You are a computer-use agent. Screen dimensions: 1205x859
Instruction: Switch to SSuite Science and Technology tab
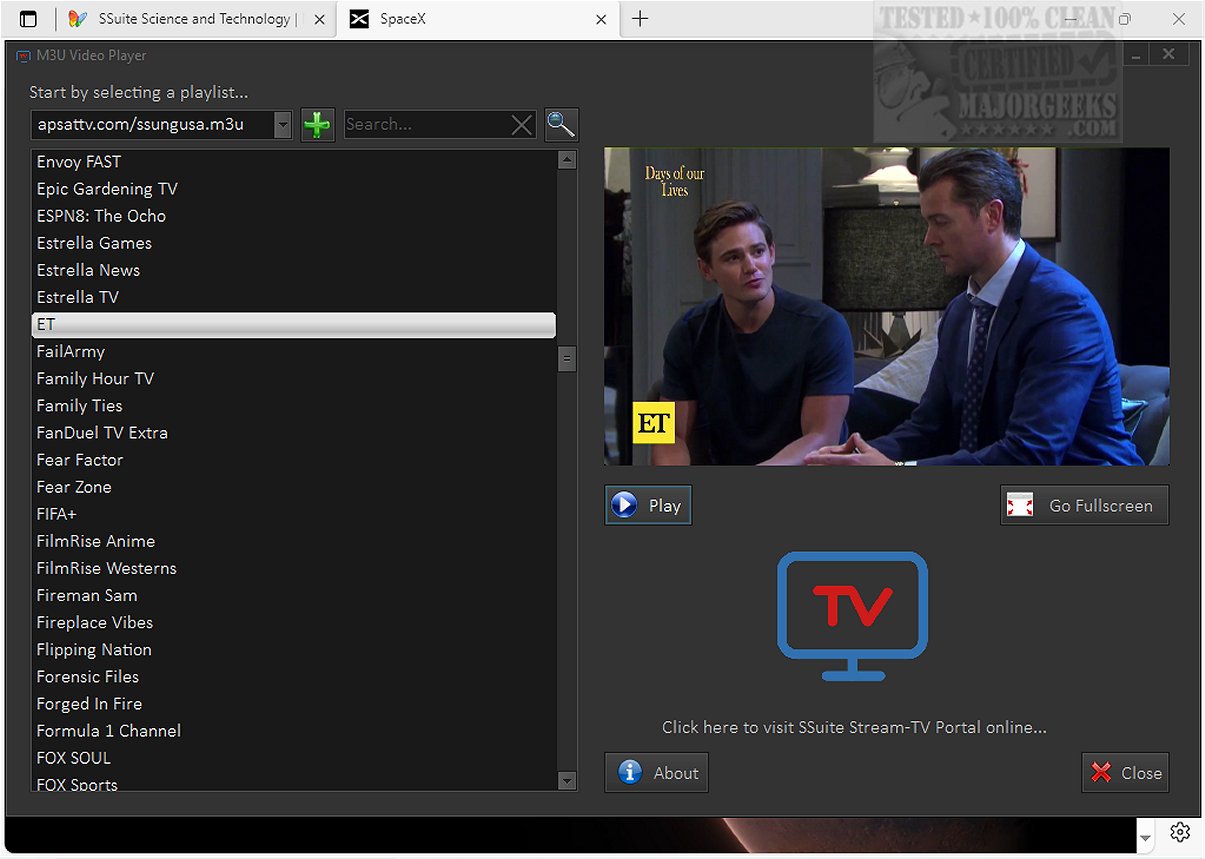[195, 19]
